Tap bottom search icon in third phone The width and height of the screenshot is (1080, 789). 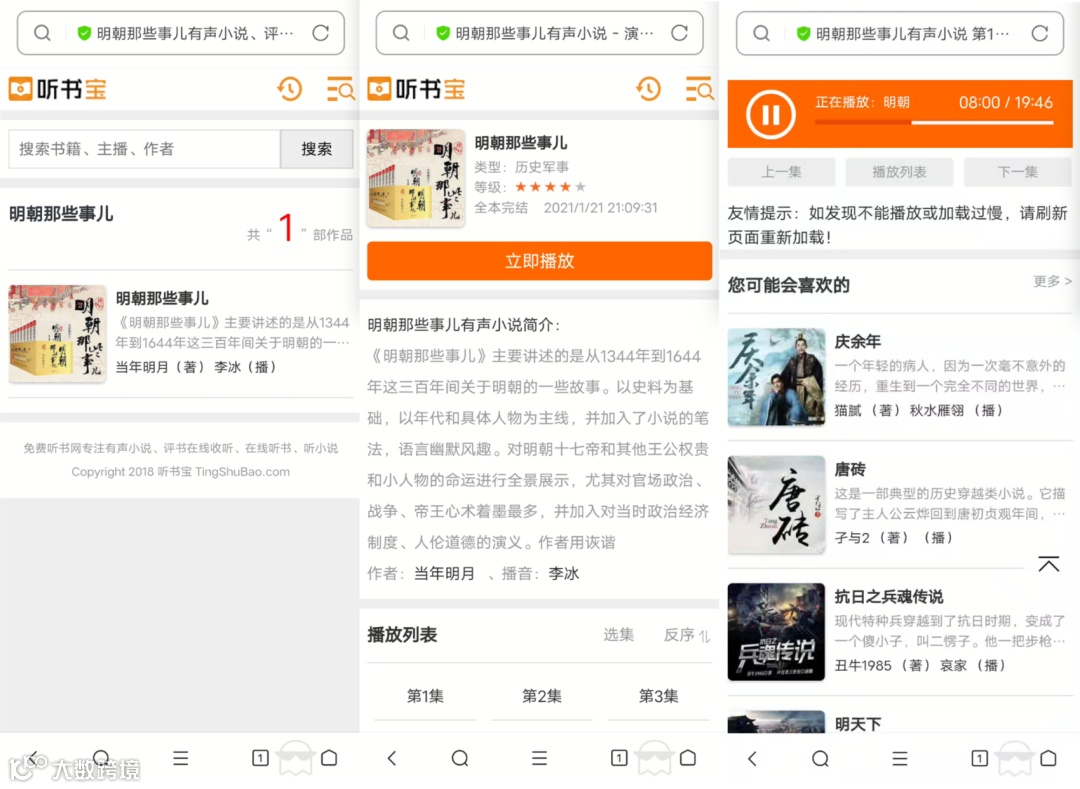(x=820, y=758)
